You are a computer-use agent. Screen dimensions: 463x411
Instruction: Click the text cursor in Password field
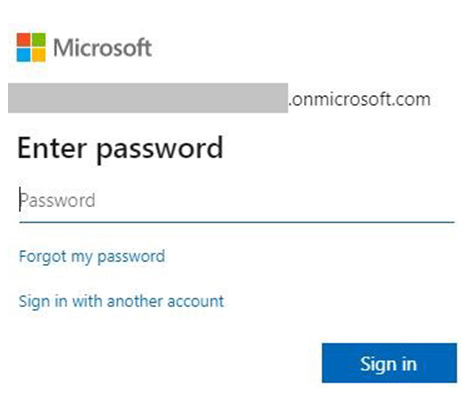pyautogui.click(x=20, y=199)
